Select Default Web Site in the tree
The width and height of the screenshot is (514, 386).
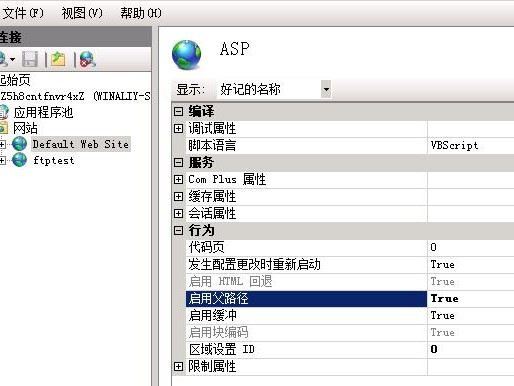[x=81, y=144]
